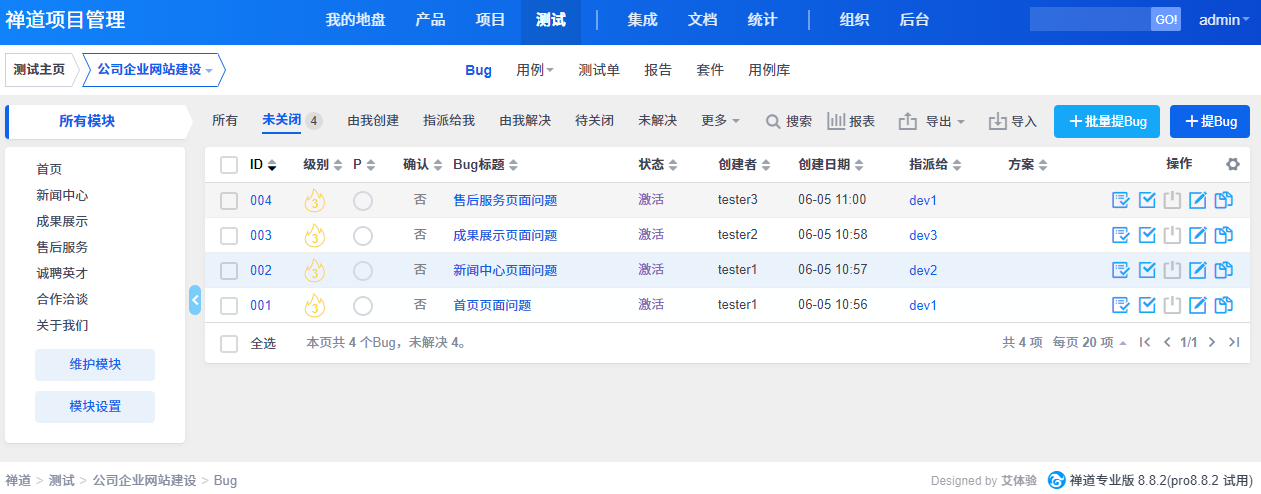
Task: Tick the checkbox for bug 004
Action: point(229,200)
